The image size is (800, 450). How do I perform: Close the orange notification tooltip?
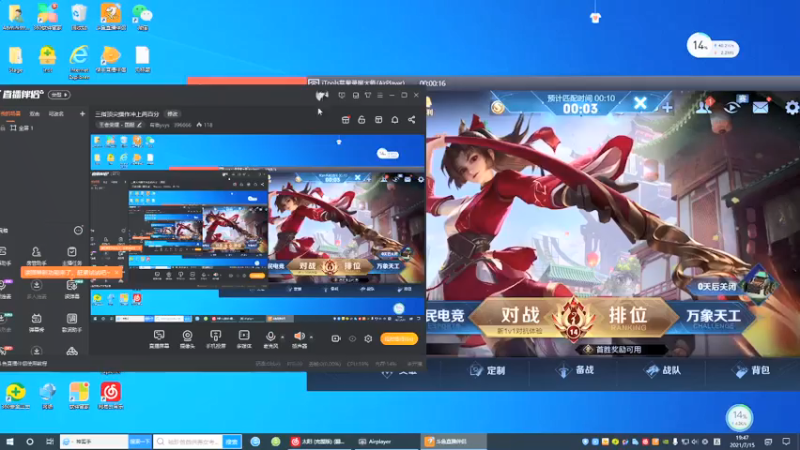pyautogui.click(x=116, y=272)
